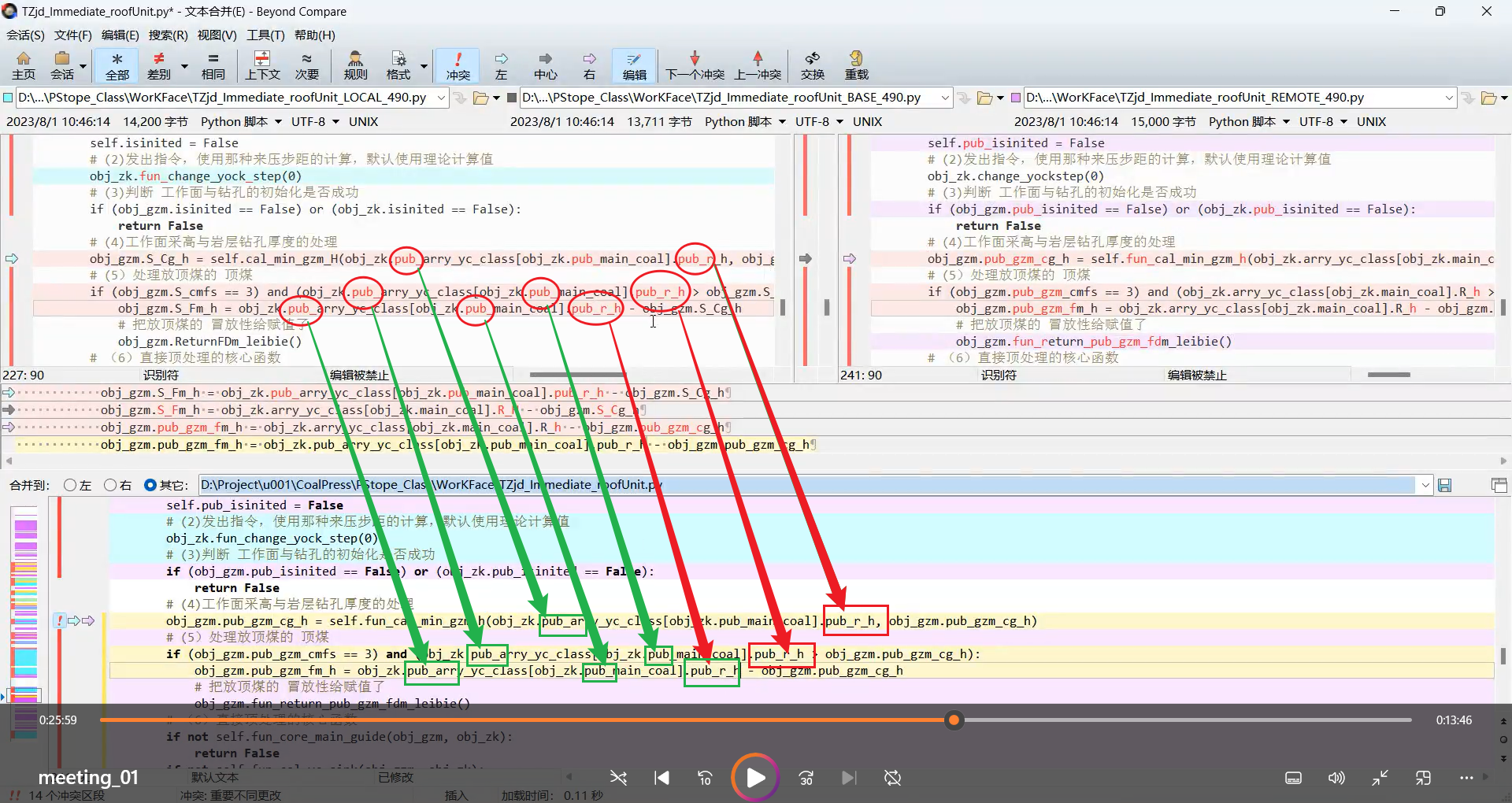The image size is (1512, 803).
Task: Toggle 编辑 (Edit) mode icon
Action: 634,65
